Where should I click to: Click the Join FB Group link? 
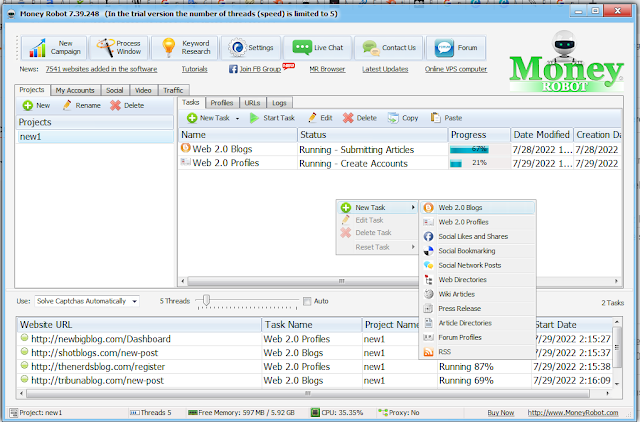260,69
